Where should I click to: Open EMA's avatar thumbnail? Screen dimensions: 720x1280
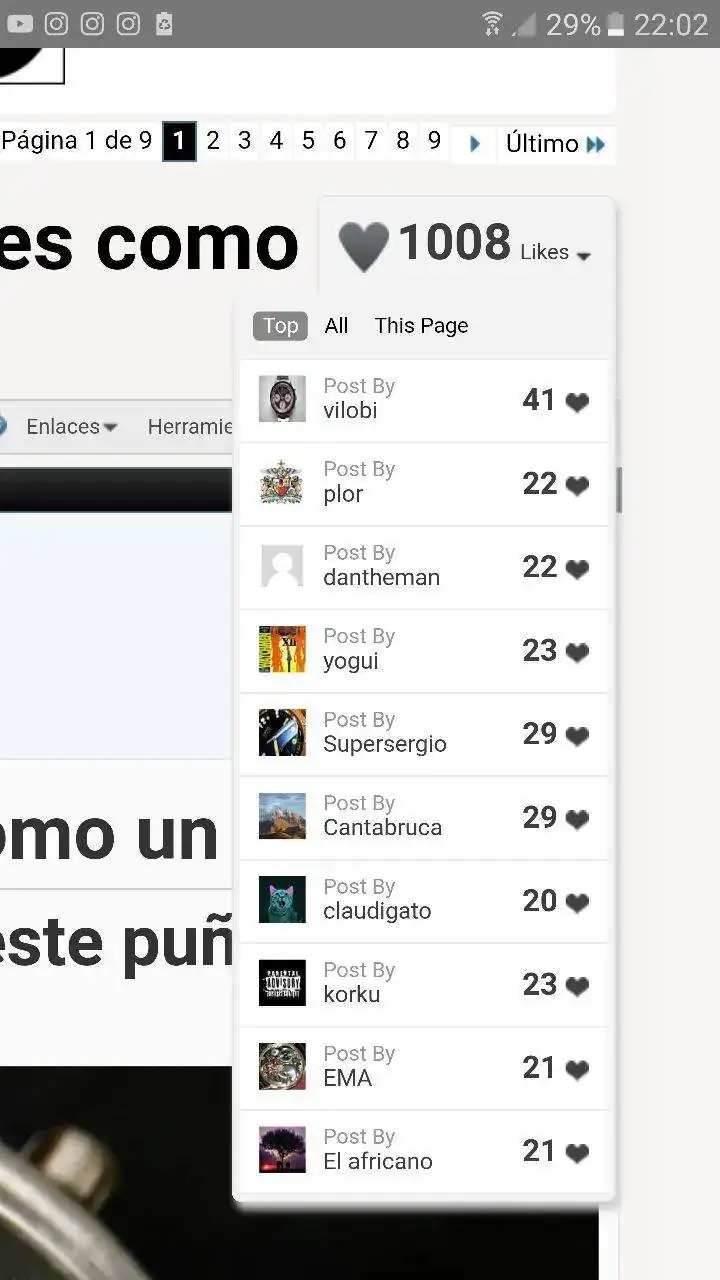[x=282, y=1067]
